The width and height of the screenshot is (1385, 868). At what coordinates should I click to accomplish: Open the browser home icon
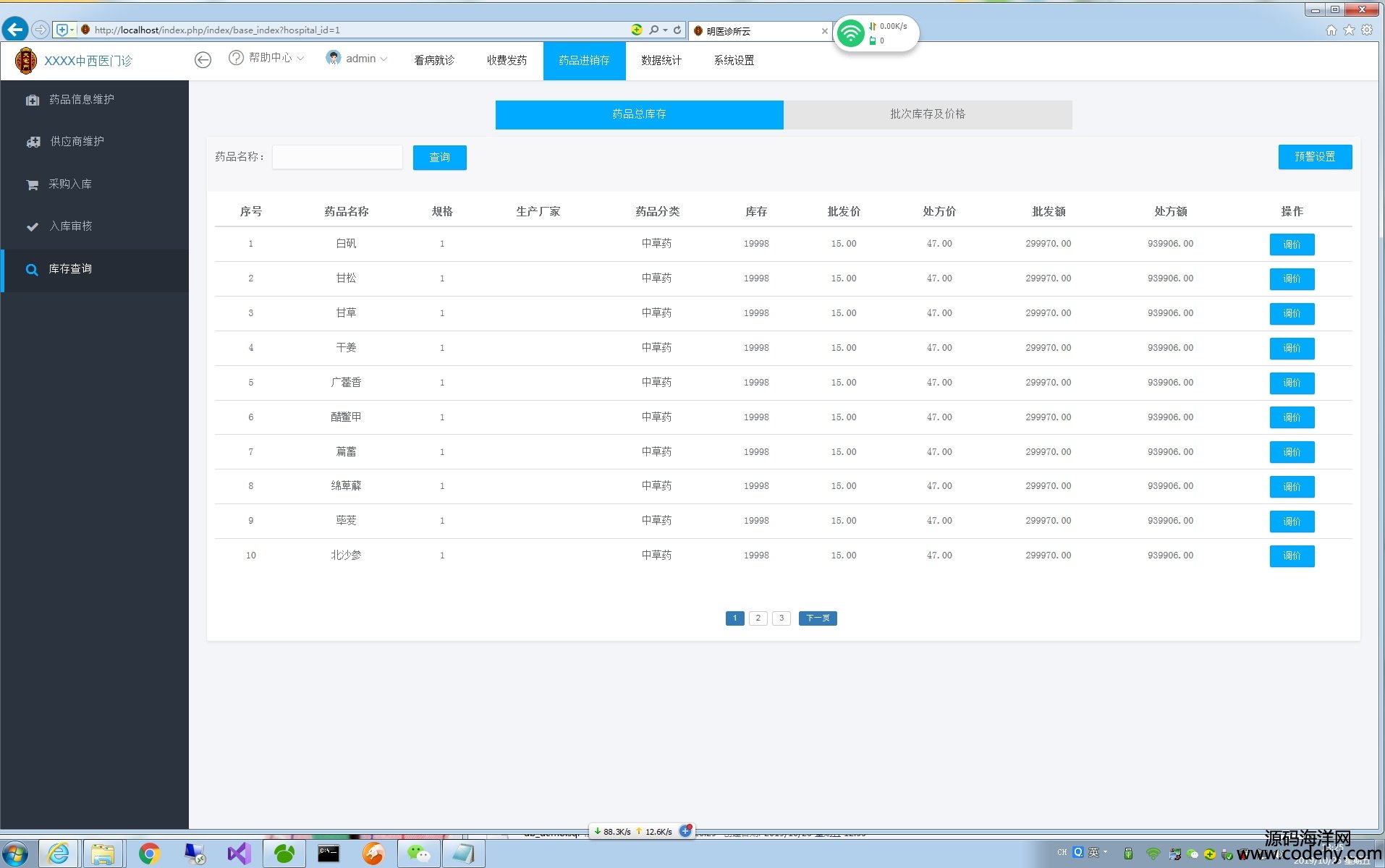pos(1331,30)
